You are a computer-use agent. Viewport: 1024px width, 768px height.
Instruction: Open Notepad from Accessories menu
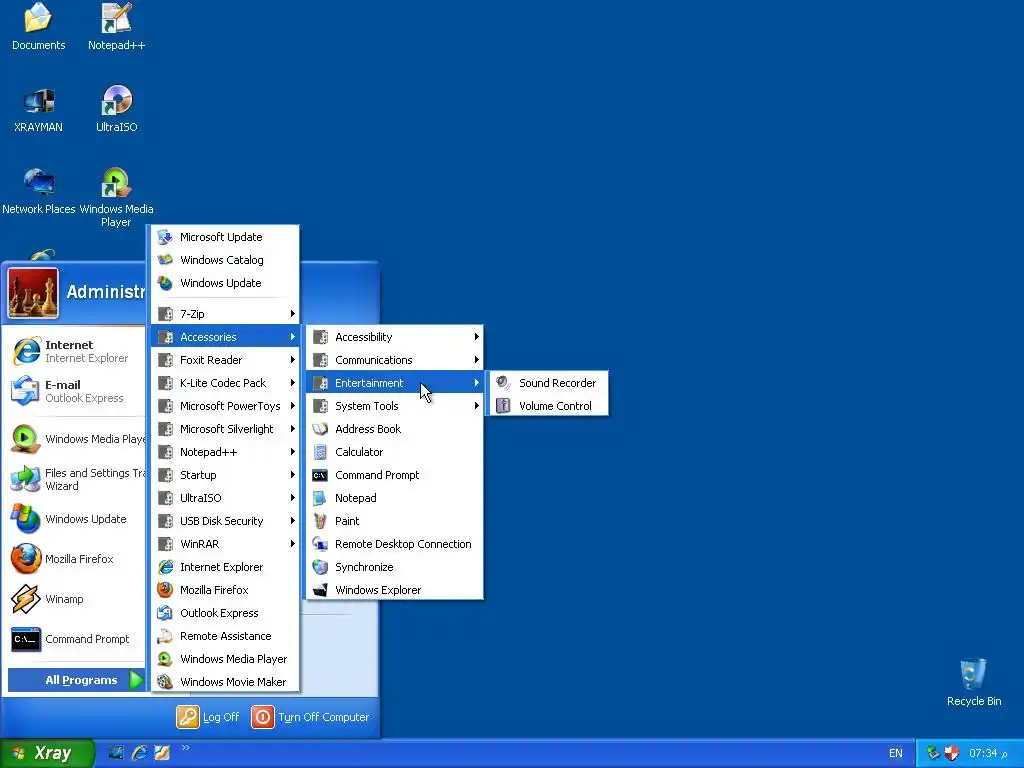coord(394,498)
